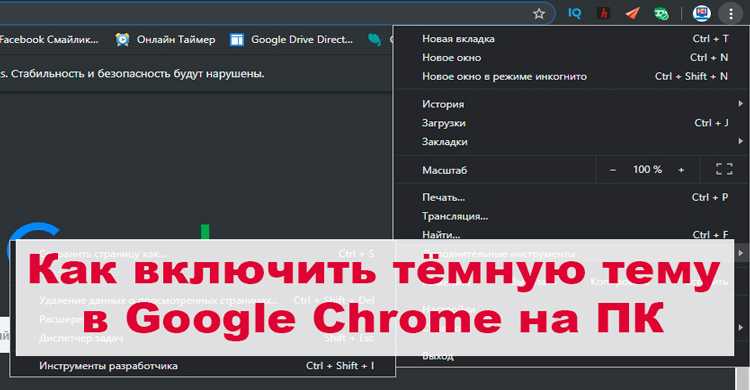
Task: Click Найти... in the Chrome menu
Action: point(572,234)
